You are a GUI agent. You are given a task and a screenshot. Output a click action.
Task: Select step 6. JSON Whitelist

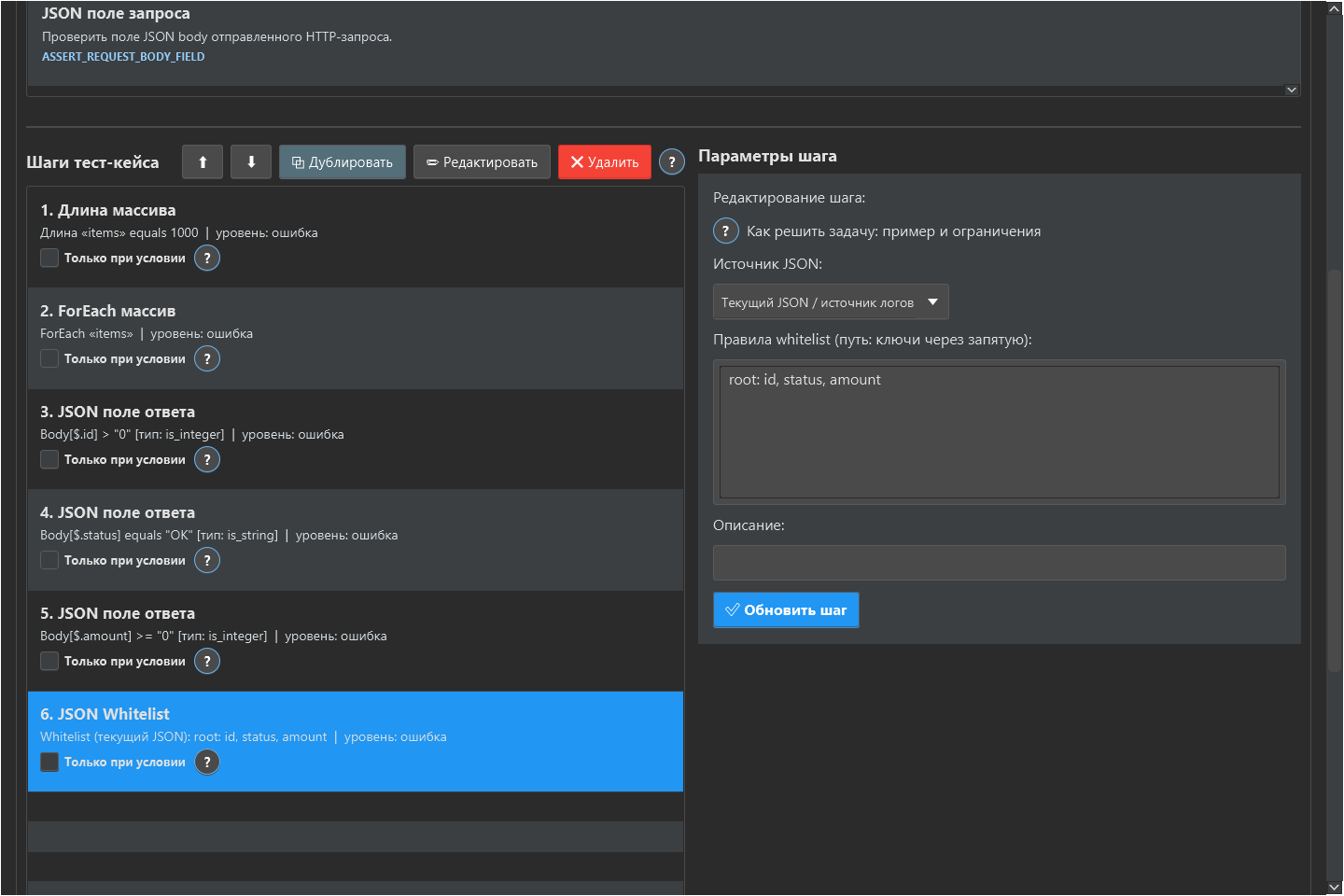(356, 741)
